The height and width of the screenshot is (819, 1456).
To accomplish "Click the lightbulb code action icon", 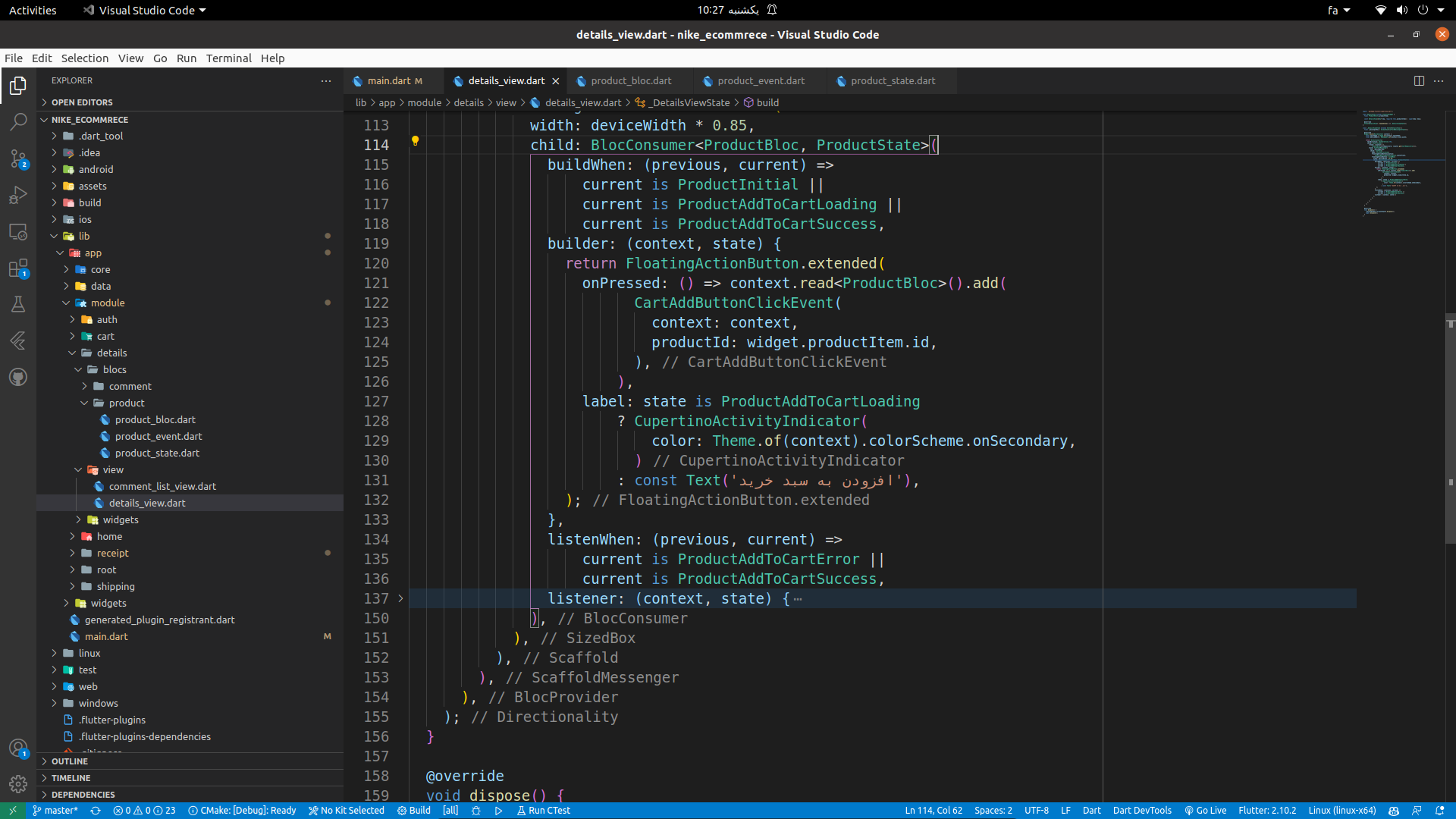I will coord(415,140).
